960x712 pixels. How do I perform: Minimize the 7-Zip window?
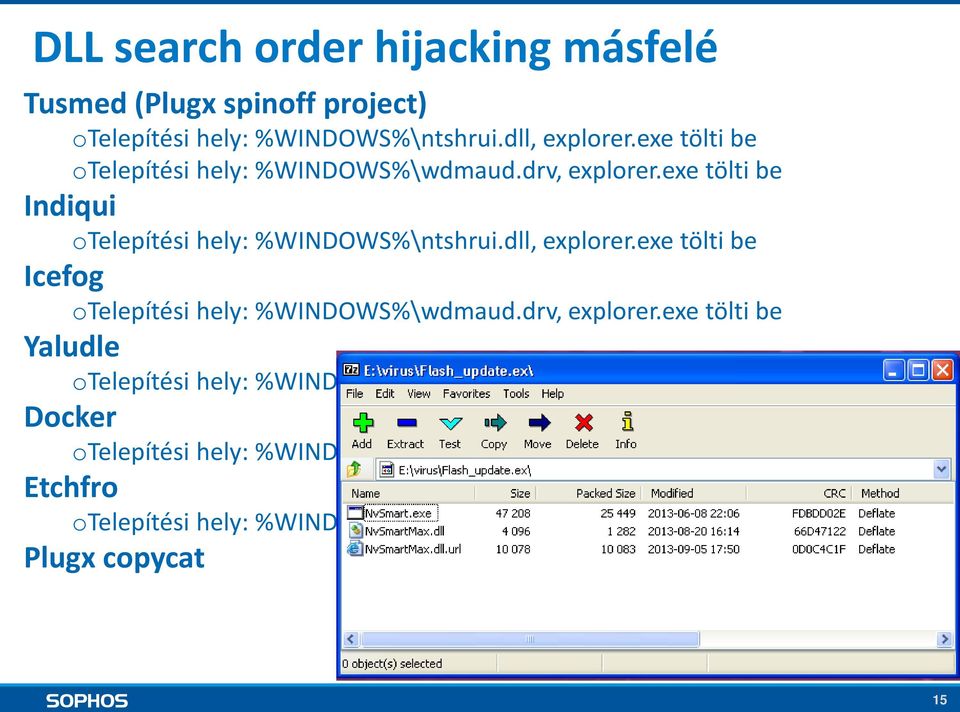pyautogui.click(x=893, y=370)
